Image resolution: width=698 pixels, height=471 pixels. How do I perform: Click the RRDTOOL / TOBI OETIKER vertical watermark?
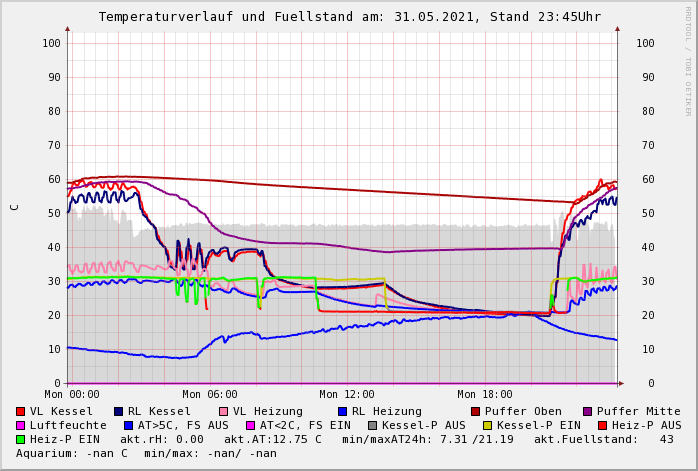tap(687, 60)
